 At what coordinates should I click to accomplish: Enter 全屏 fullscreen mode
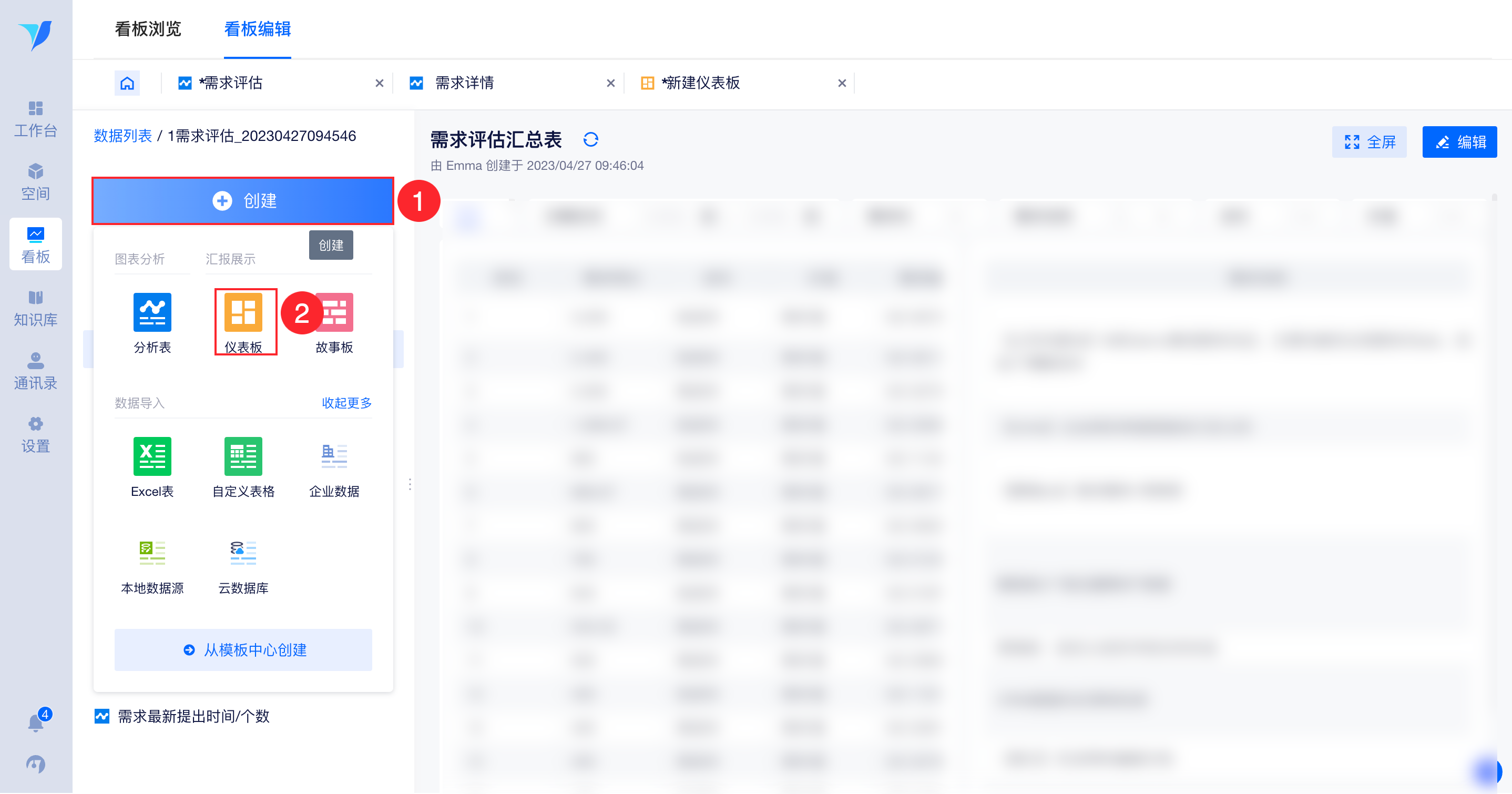(1369, 142)
